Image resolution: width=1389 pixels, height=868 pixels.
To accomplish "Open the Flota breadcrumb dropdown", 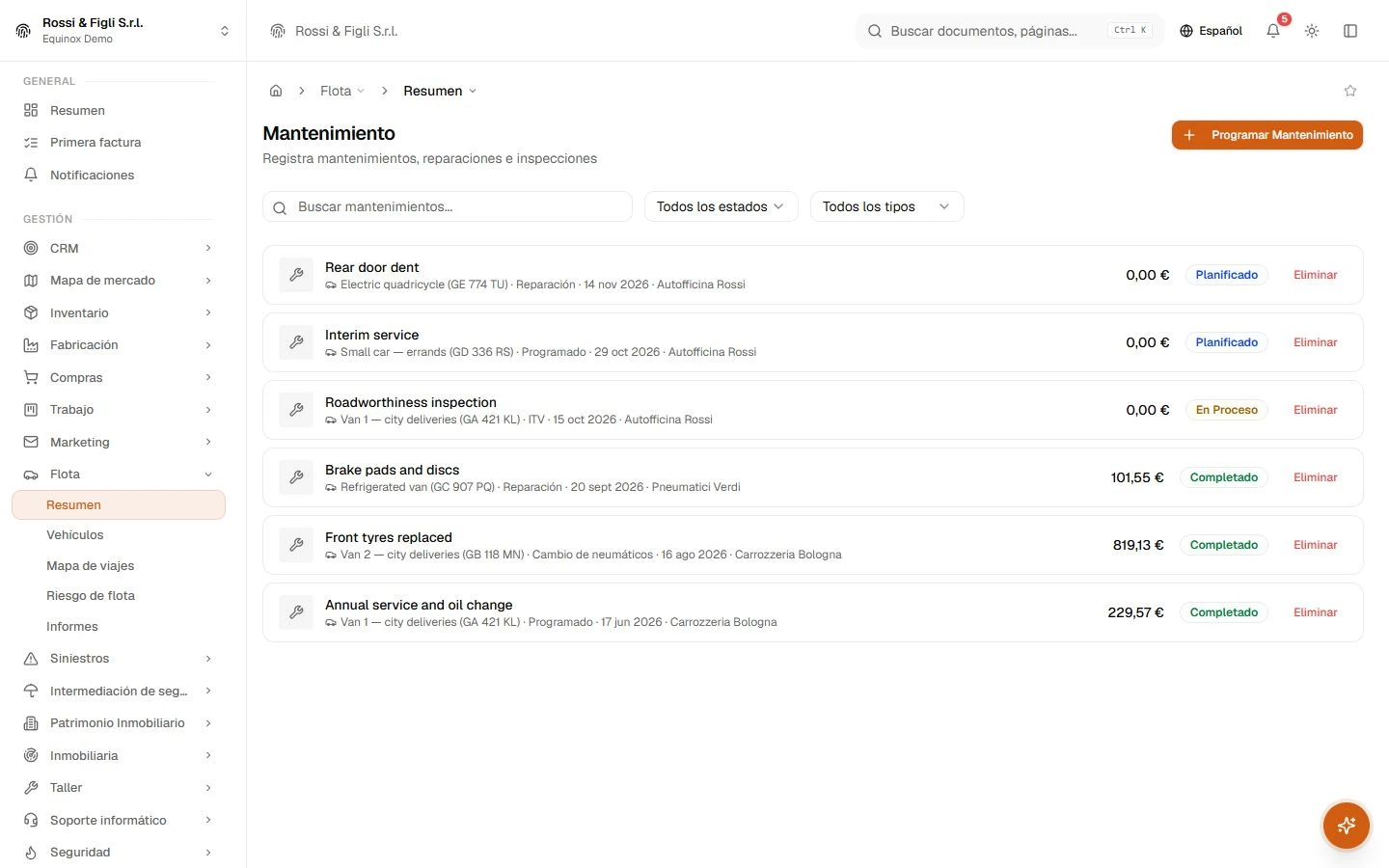I will coord(342,91).
